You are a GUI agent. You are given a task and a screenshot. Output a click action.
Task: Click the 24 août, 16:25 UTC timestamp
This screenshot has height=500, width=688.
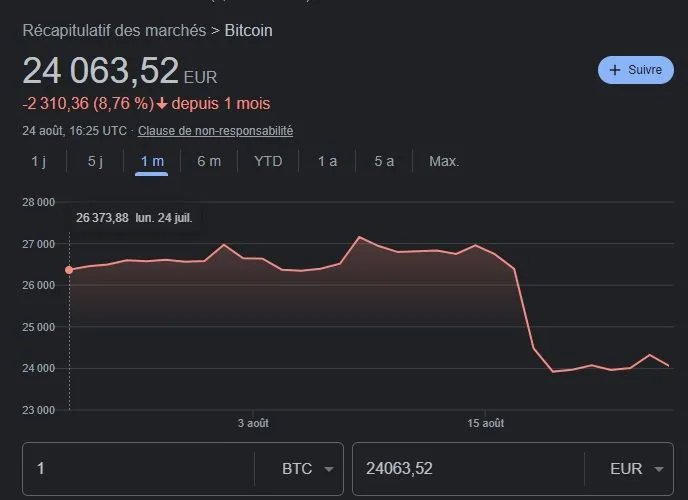tap(75, 131)
